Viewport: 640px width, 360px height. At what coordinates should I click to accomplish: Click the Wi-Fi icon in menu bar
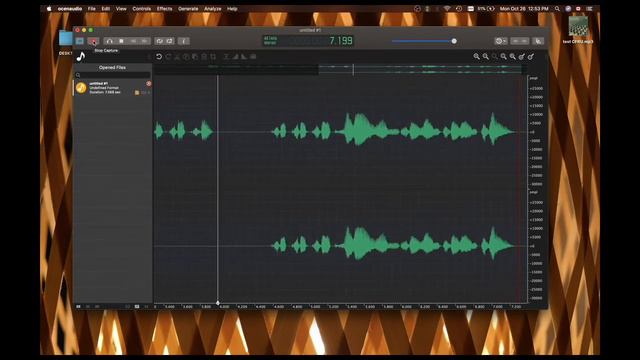tap(447, 9)
